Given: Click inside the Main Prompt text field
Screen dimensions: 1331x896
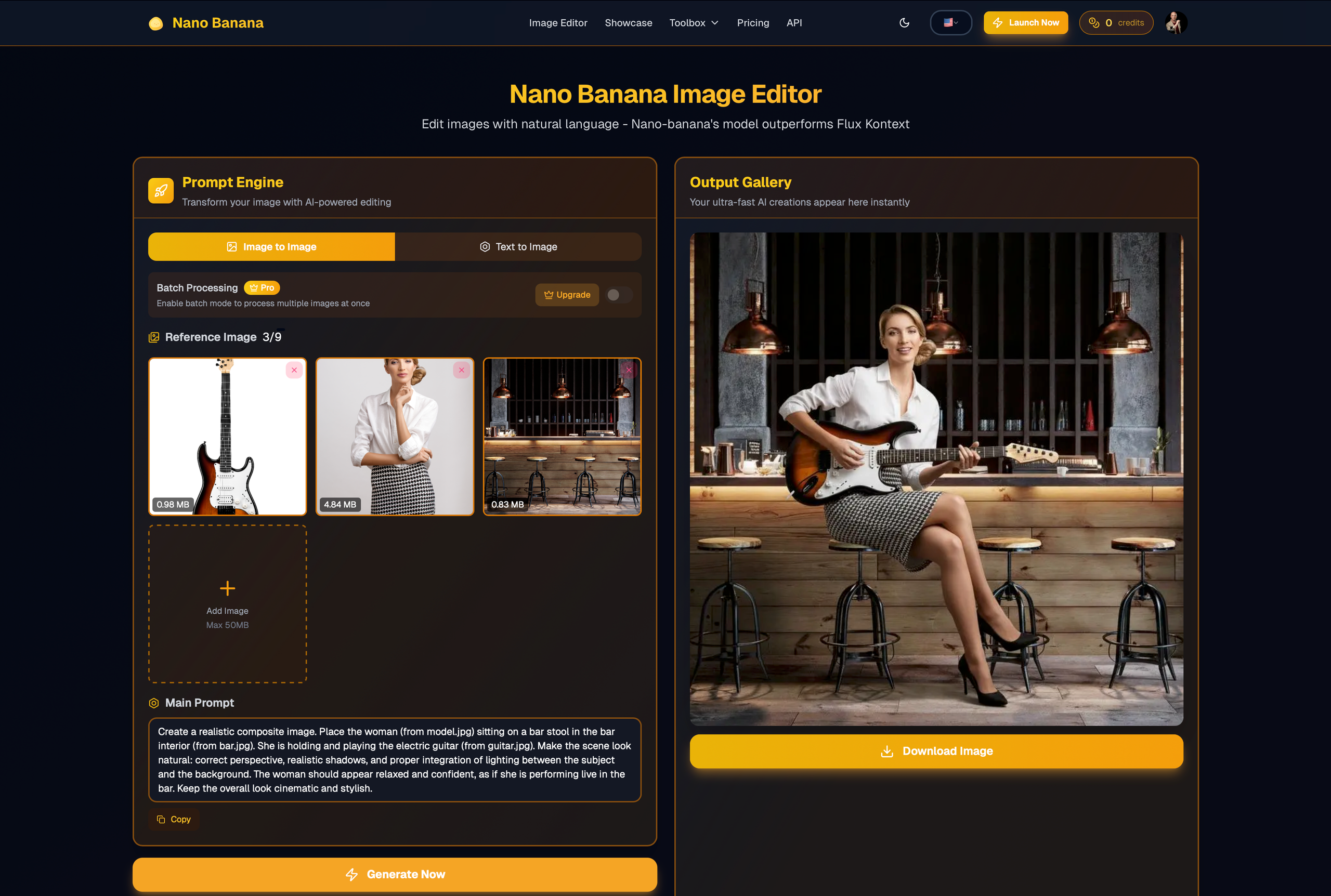Looking at the screenshot, I should (394, 759).
